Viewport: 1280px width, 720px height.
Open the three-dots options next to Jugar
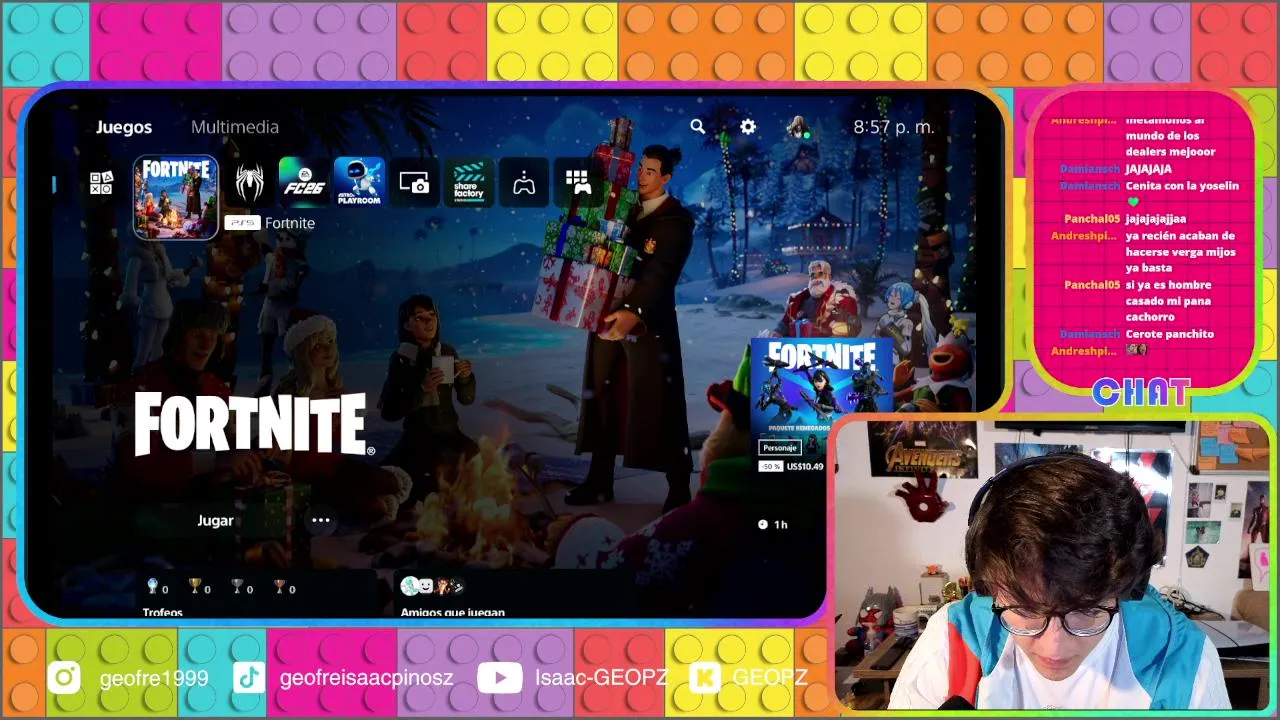click(x=321, y=520)
